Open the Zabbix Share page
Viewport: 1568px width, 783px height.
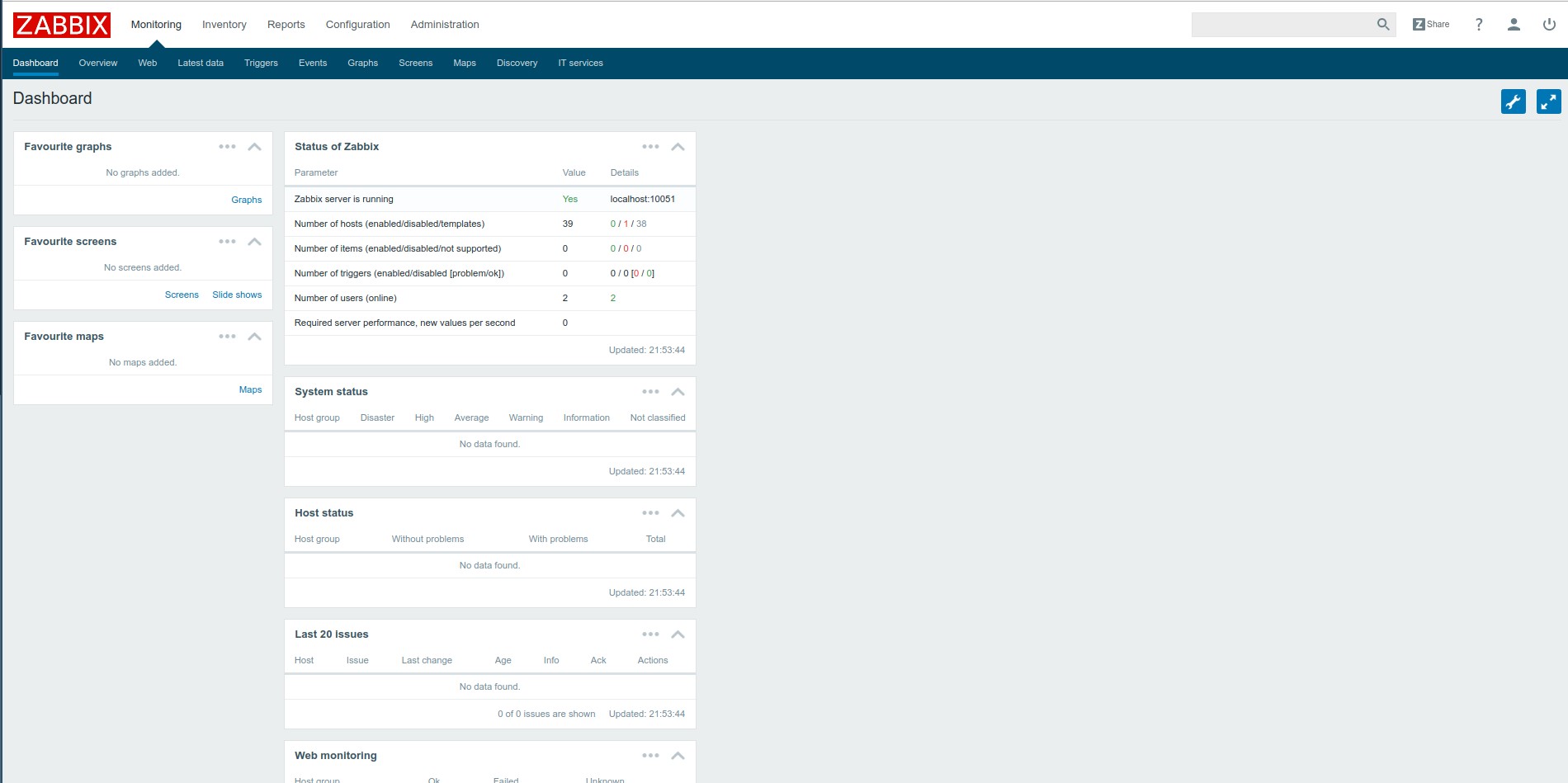(1431, 25)
